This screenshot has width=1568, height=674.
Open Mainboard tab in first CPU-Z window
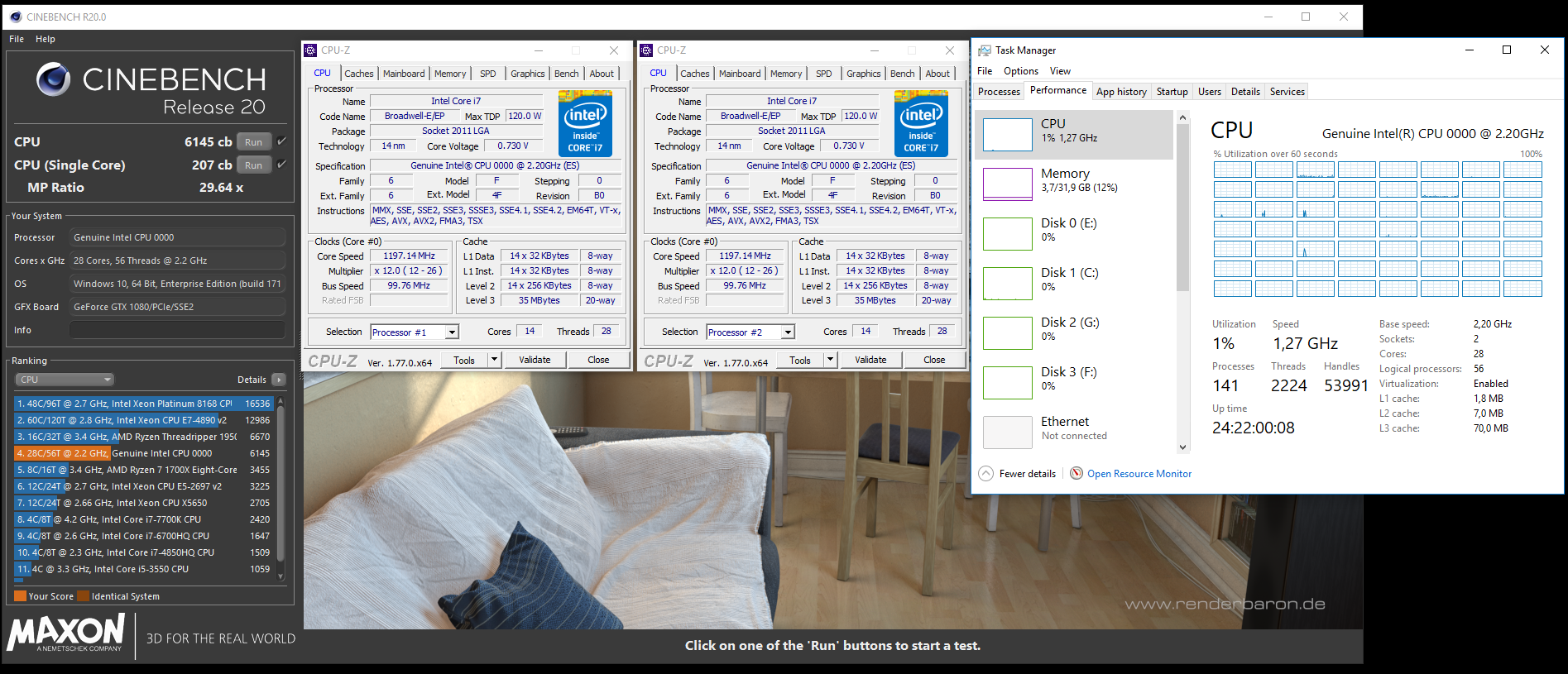tap(404, 74)
